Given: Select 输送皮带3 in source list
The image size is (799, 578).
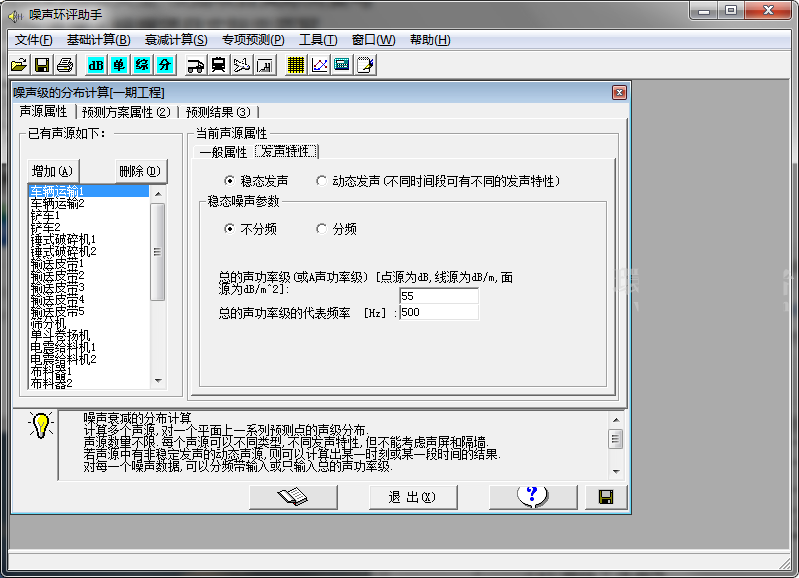Looking at the screenshot, I should pyautogui.click(x=89, y=287).
